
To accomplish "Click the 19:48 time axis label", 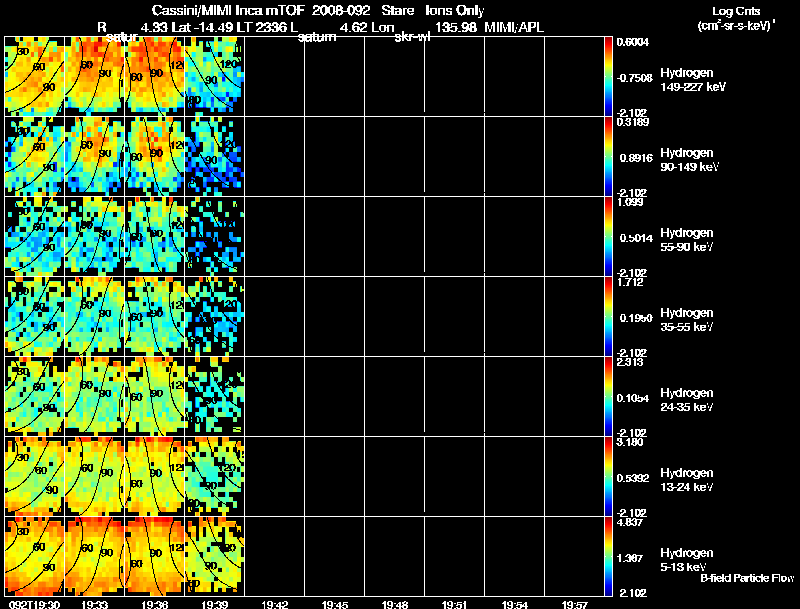I will pyautogui.click(x=394, y=604).
